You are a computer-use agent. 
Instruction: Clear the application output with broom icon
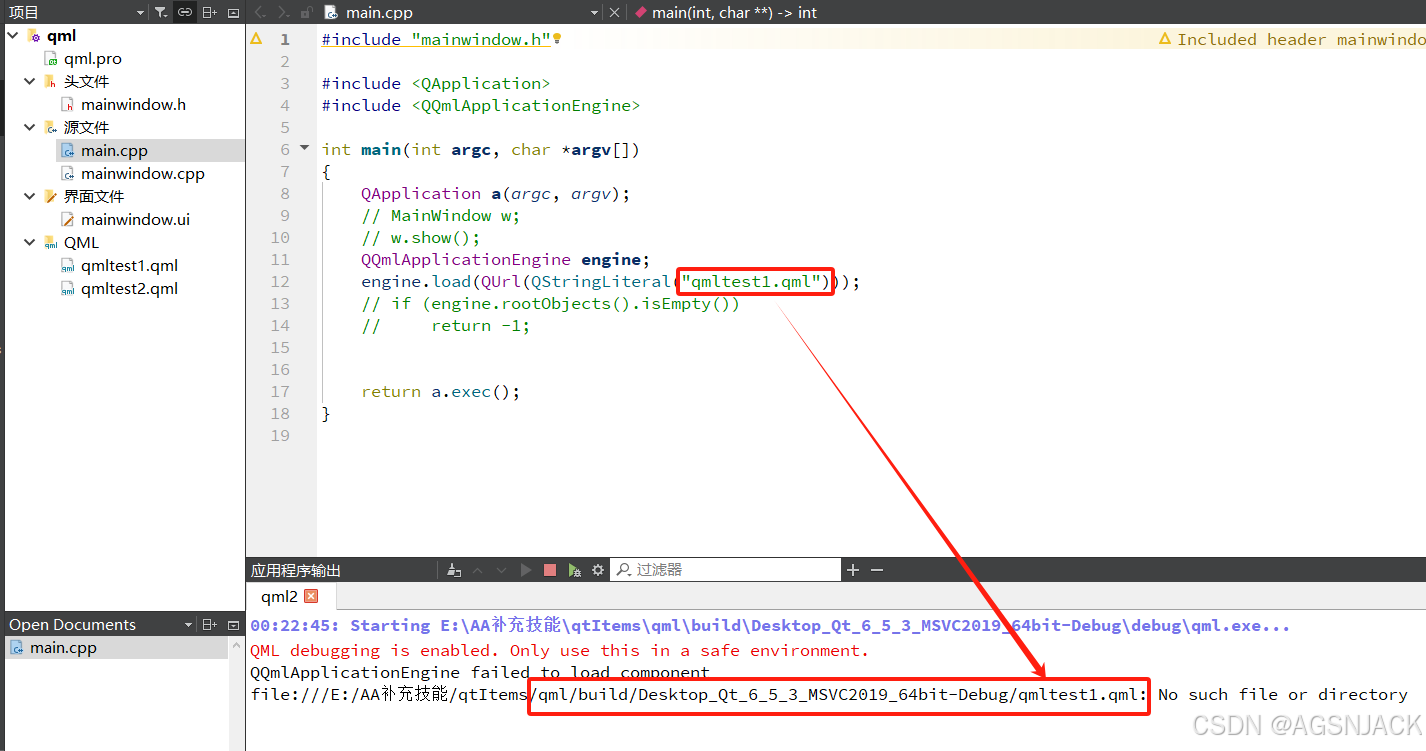[453, 569]
